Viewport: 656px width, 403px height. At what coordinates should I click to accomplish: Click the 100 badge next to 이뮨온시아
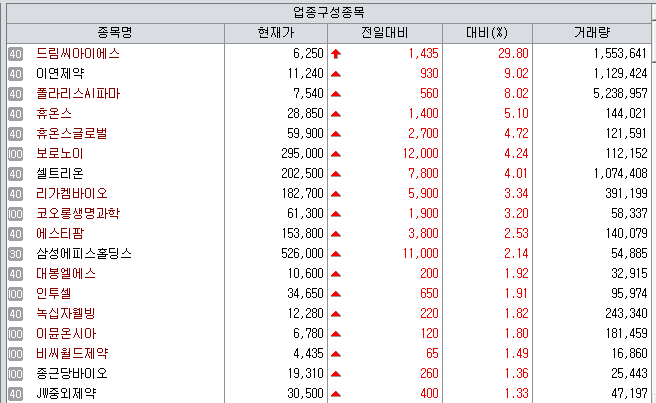pos(15,334)
